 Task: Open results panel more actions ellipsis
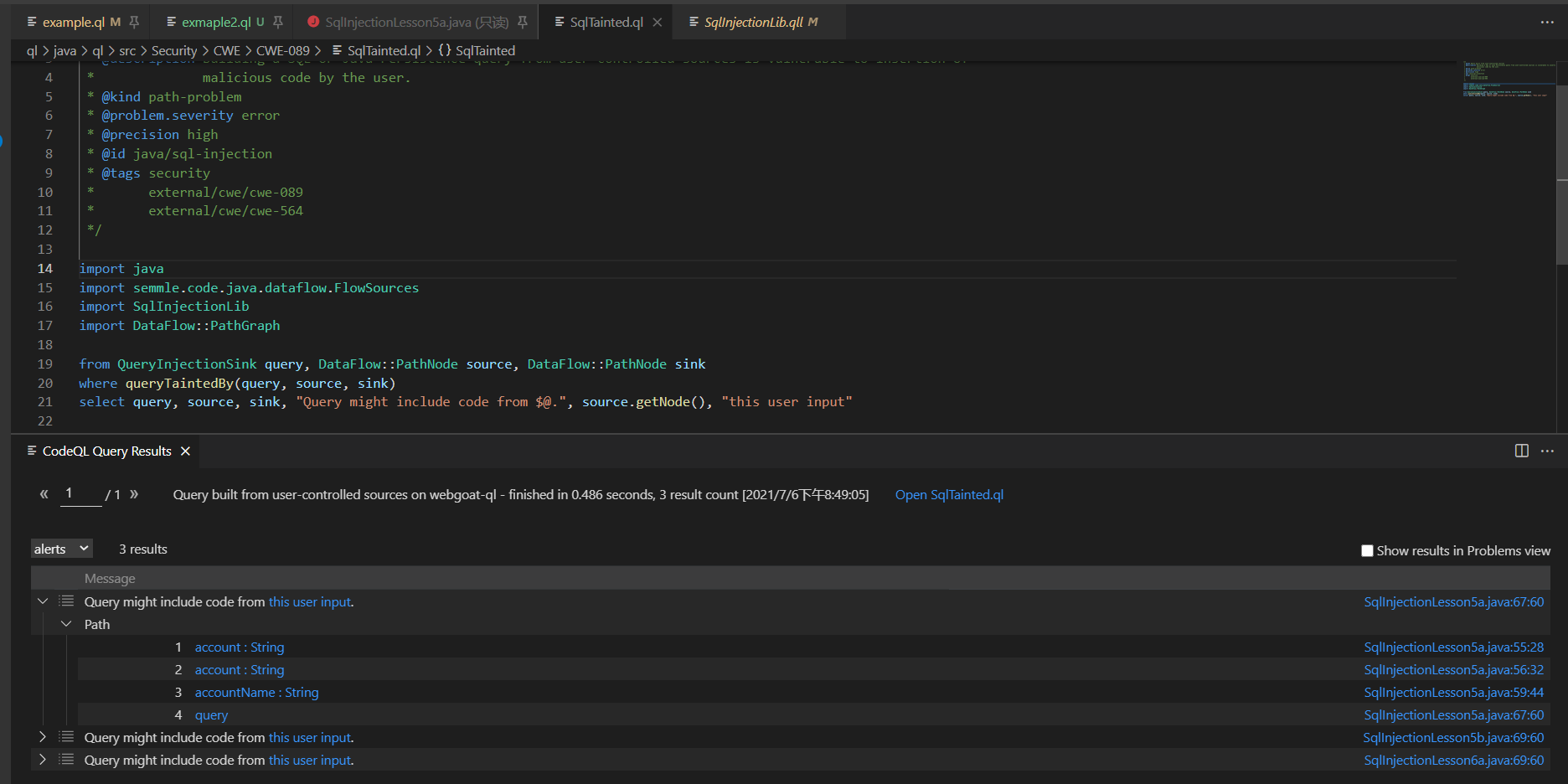(1547, 451)
